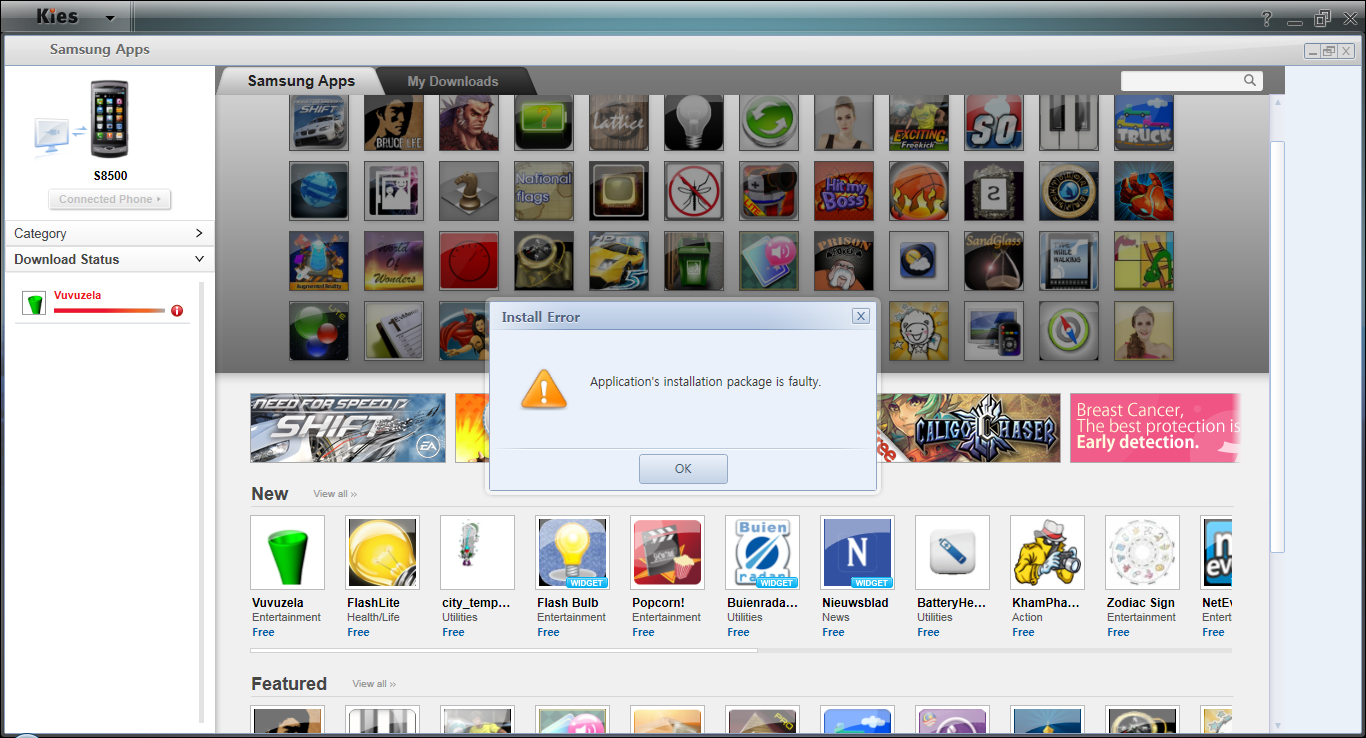The image size is (1366, 738).
Task: Open the BatteryHe... utilities app
Action: (953, 553)
